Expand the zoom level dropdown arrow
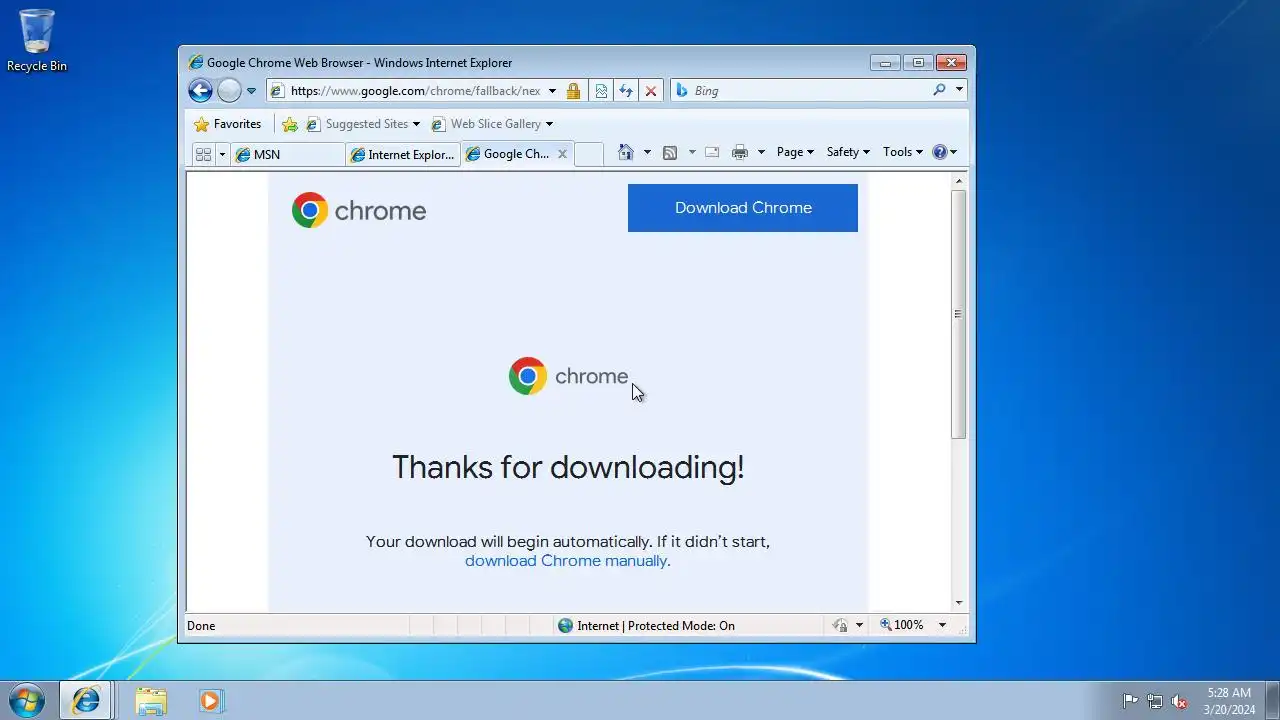This screenshot has width=1280, height=720. (x=942, y=625)
